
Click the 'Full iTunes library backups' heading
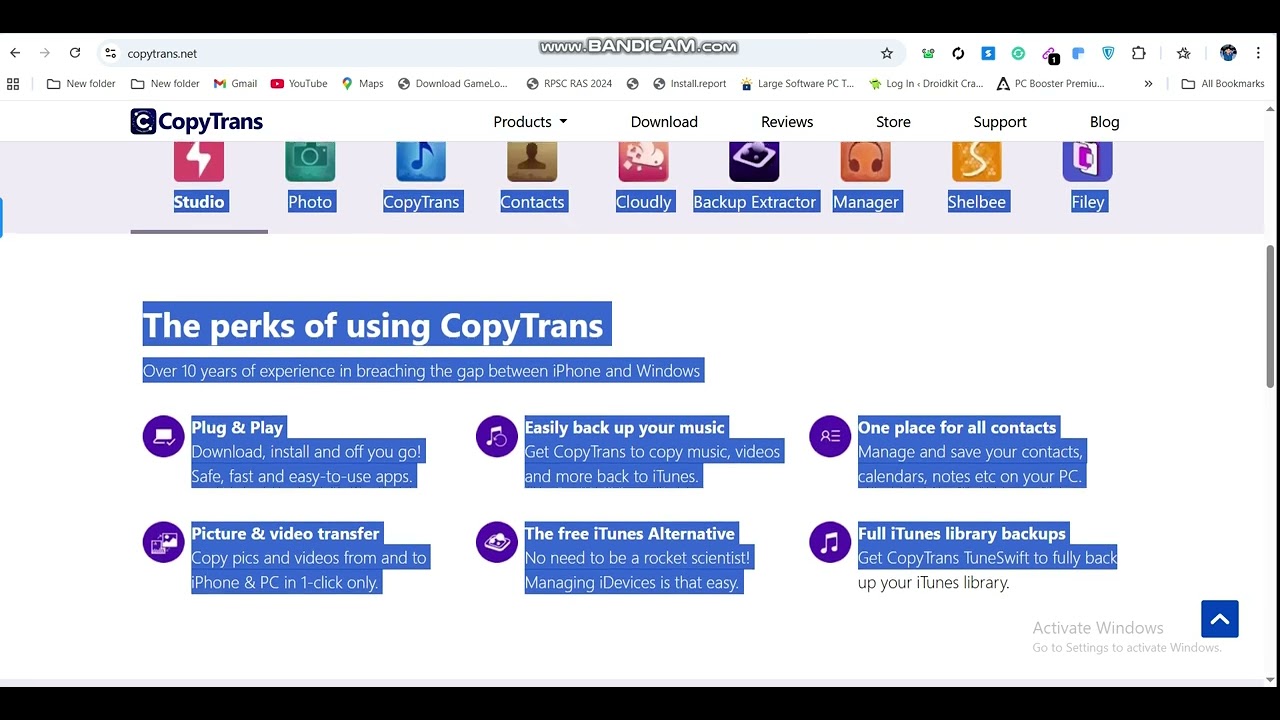tap(962, 534)
